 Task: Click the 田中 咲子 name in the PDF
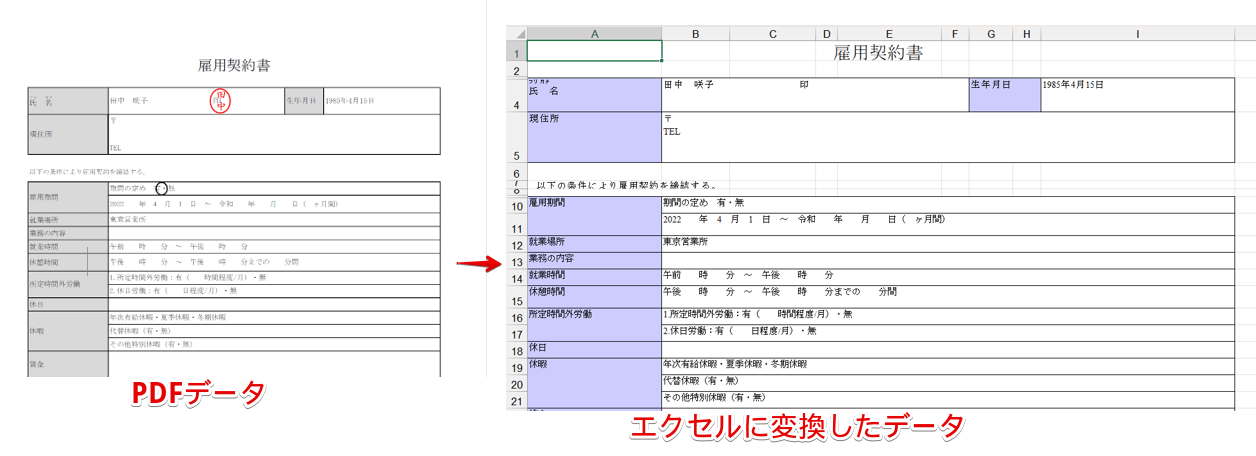pyautogui.click(x=129, y=102)
